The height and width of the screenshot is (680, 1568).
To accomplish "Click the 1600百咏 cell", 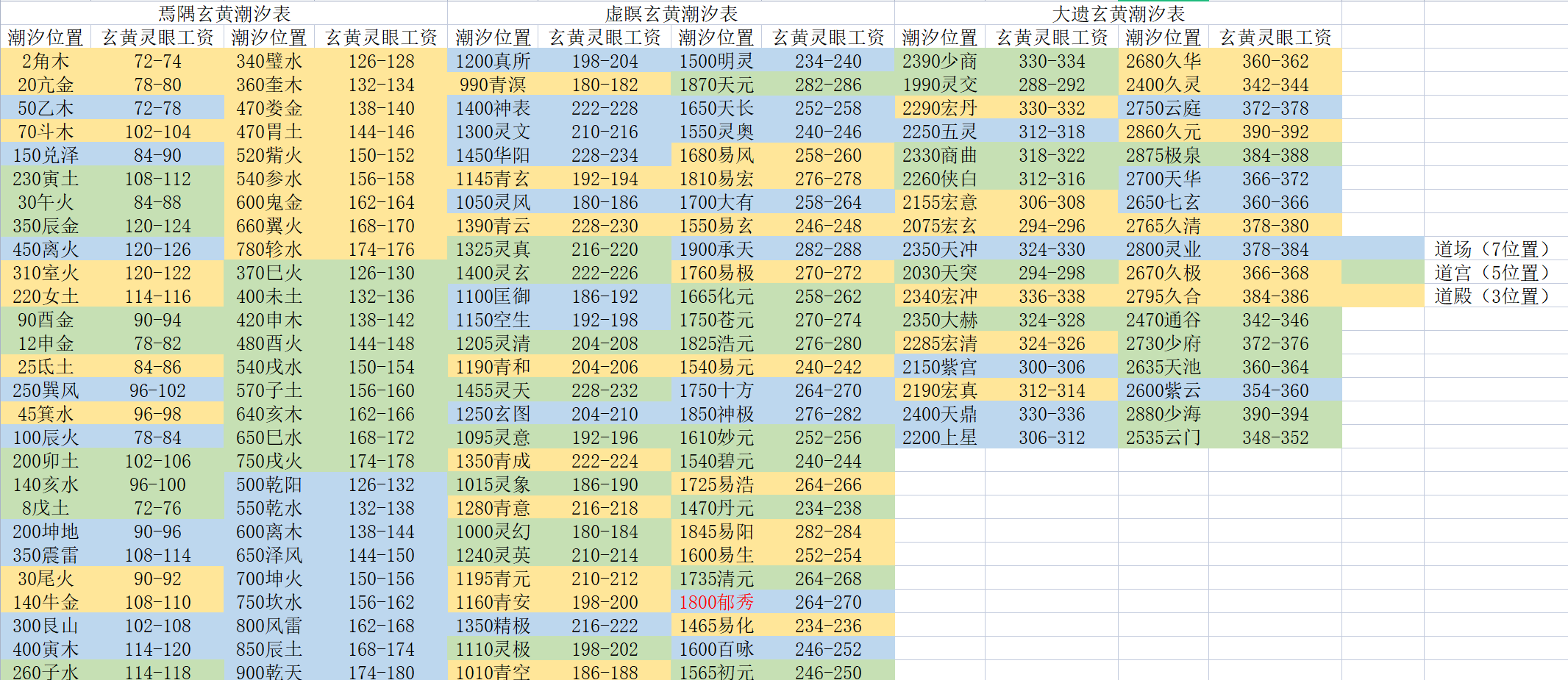I will [716, 648].
